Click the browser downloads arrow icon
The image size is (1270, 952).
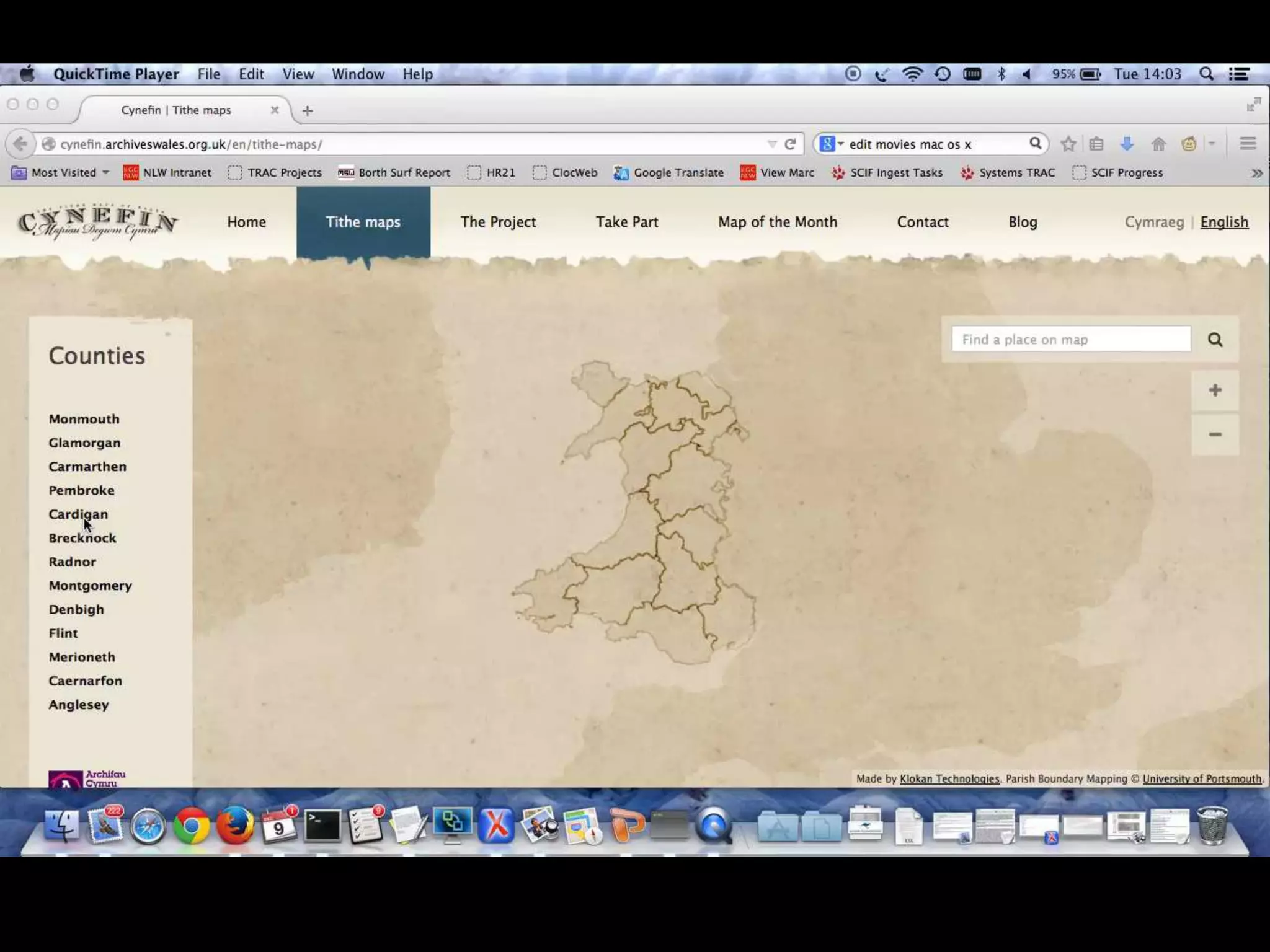pyautogui.click(x=1127, y=144)
